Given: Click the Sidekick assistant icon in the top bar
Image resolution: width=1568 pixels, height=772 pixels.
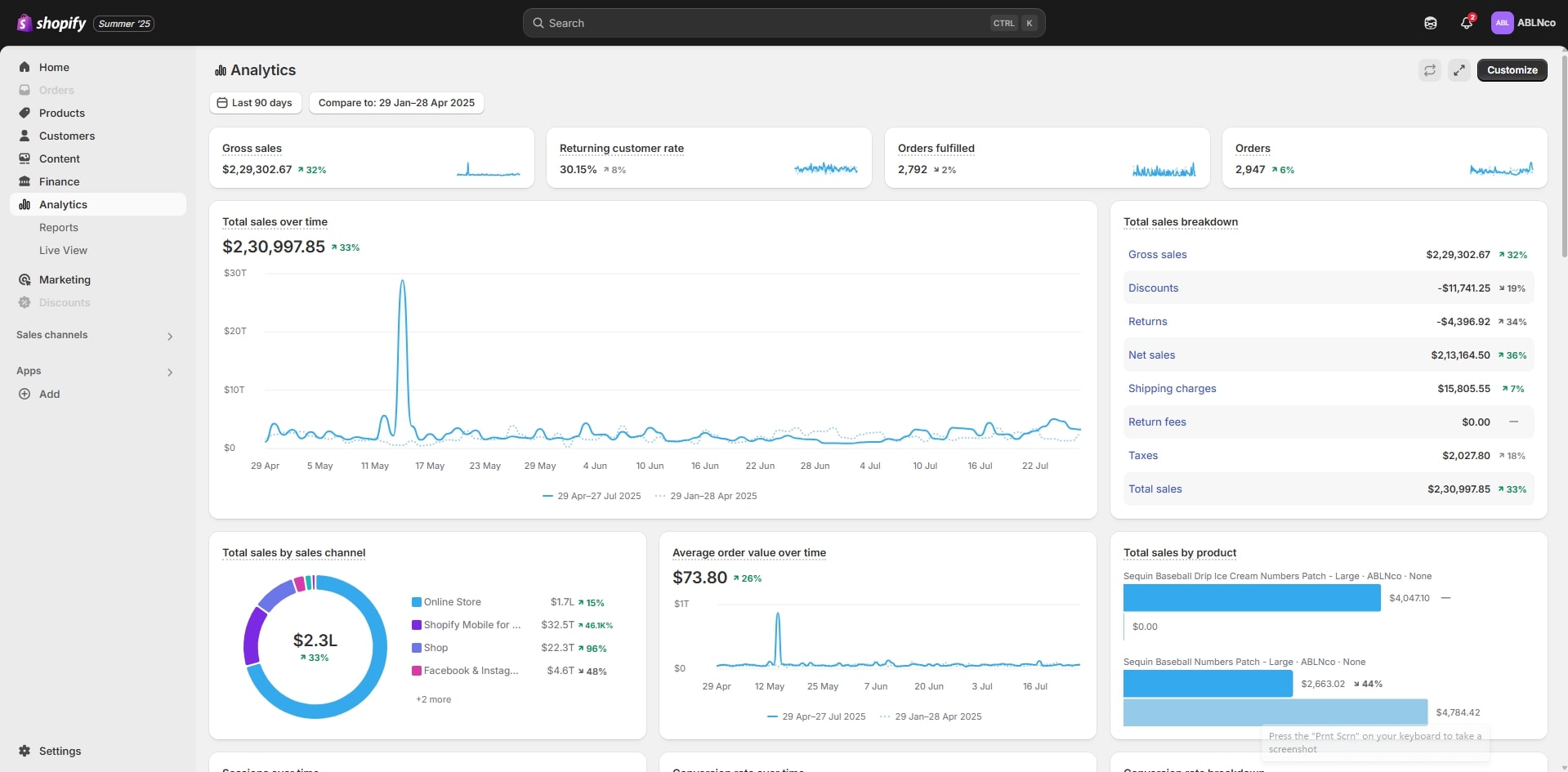Looking at the screenshot, I should (x=1430, y=23).
